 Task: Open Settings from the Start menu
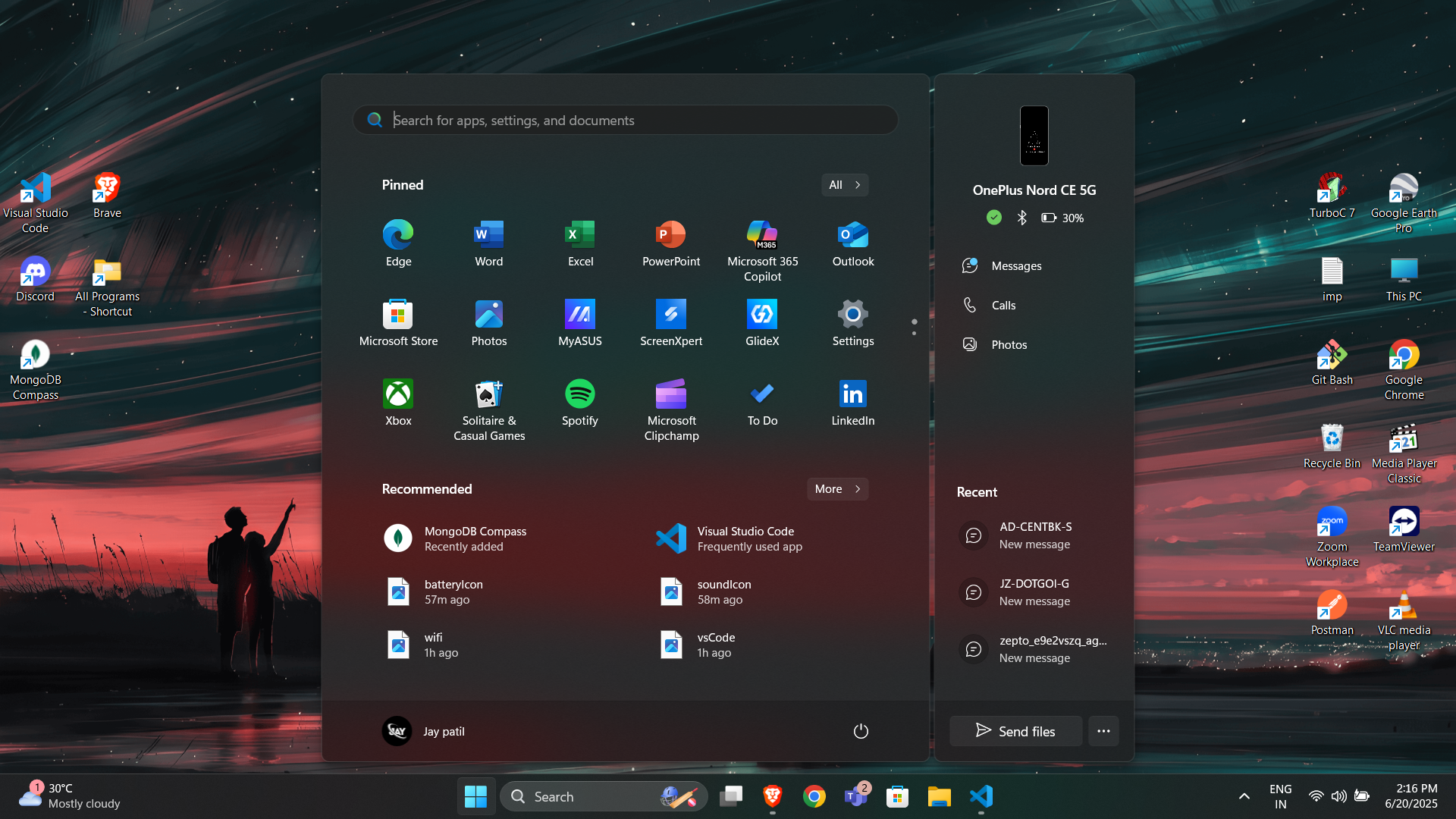tap(853, 323)
